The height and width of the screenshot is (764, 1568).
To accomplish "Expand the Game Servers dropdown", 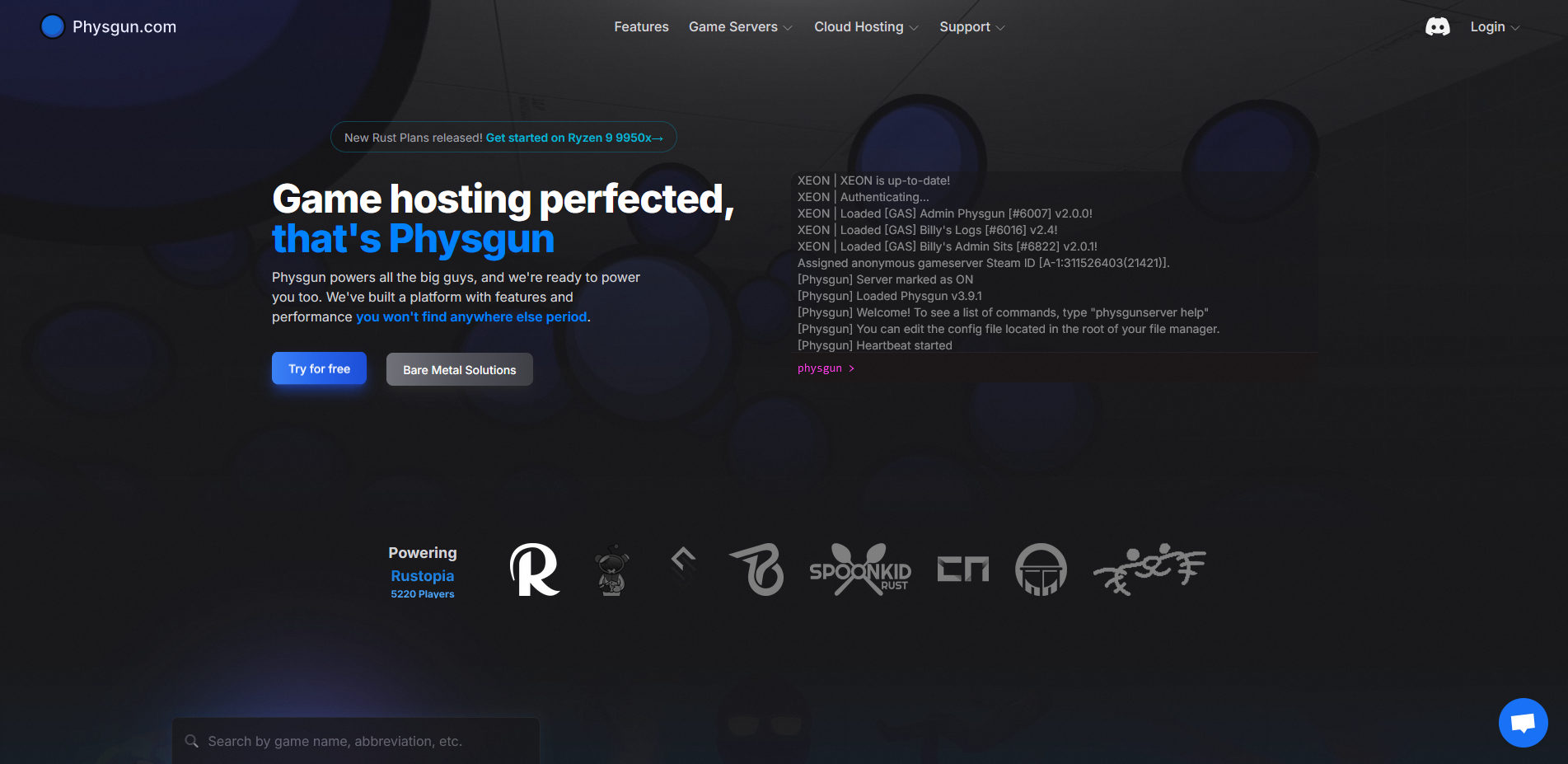I will click(x=733, y=26).
